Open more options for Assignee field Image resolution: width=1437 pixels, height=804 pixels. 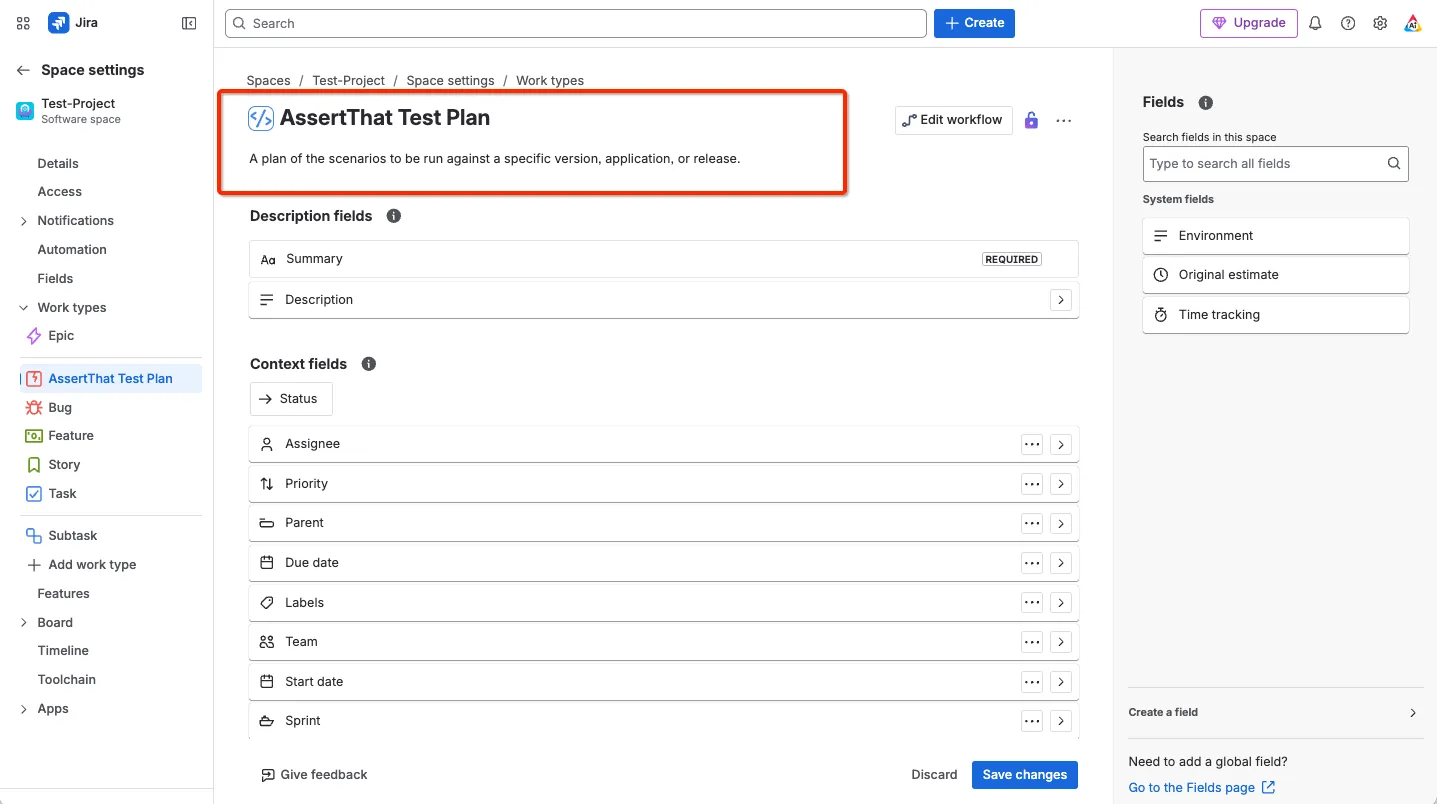(x=1032, y=444)
